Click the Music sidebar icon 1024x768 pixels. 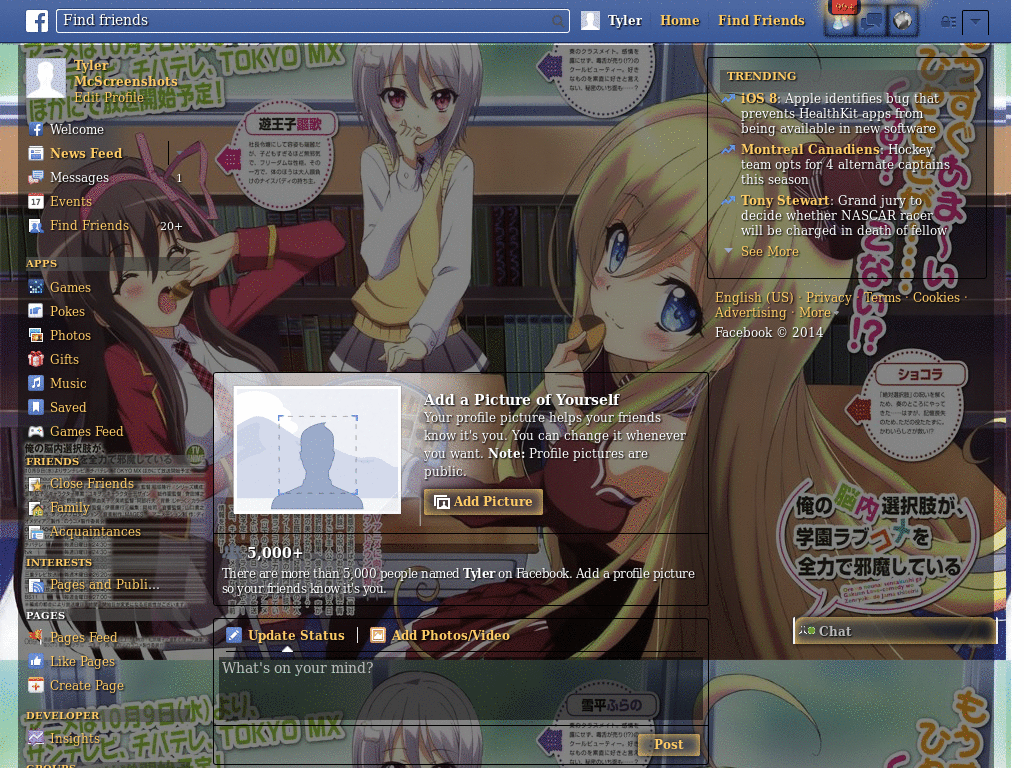pyautogui.click(x=36, y=383)
